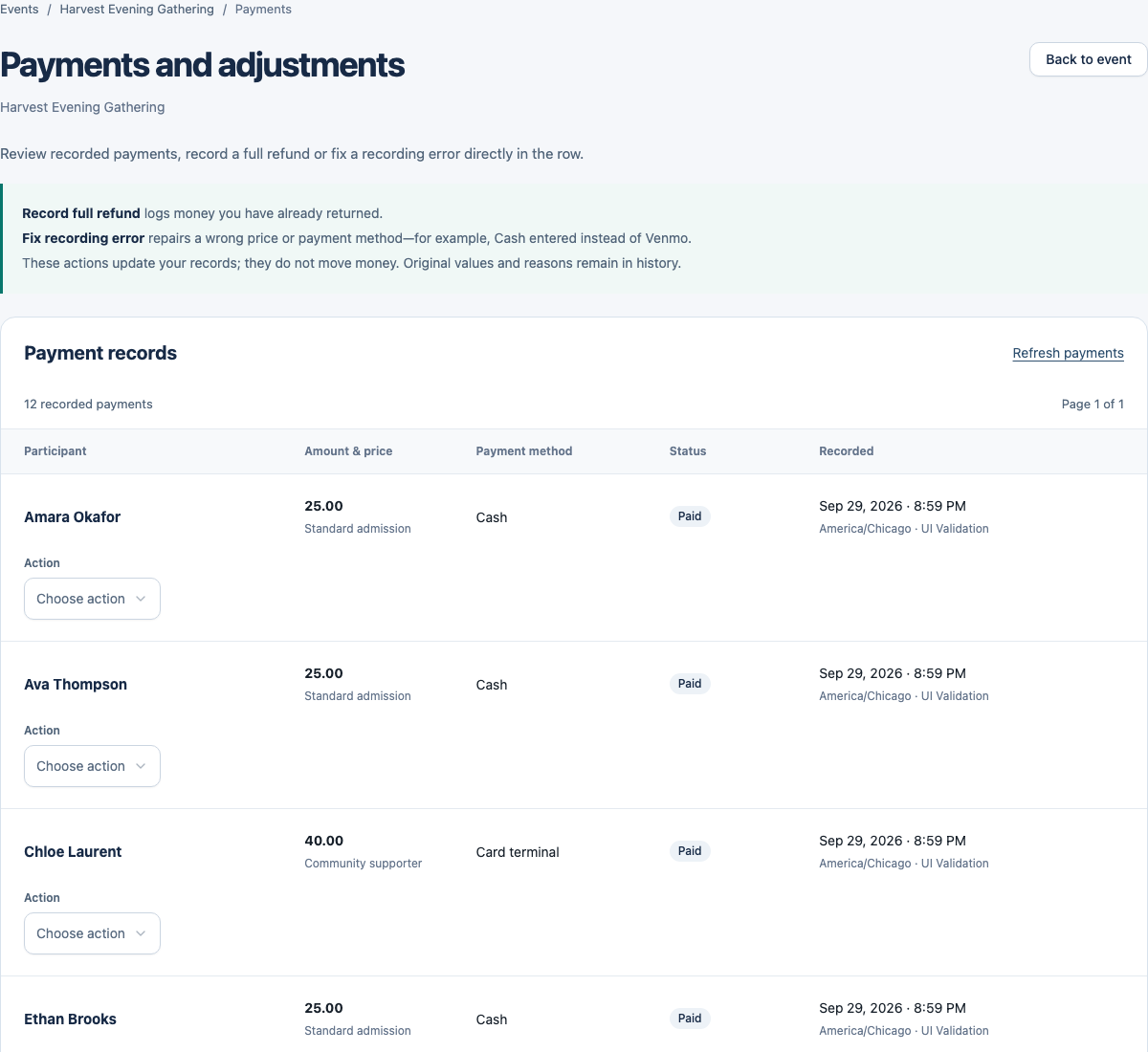The width and height of the screenshot is (1148, 1052).
Task: Go to Harvest Evening Gathering breadcrumb
Action: point(137,10)
